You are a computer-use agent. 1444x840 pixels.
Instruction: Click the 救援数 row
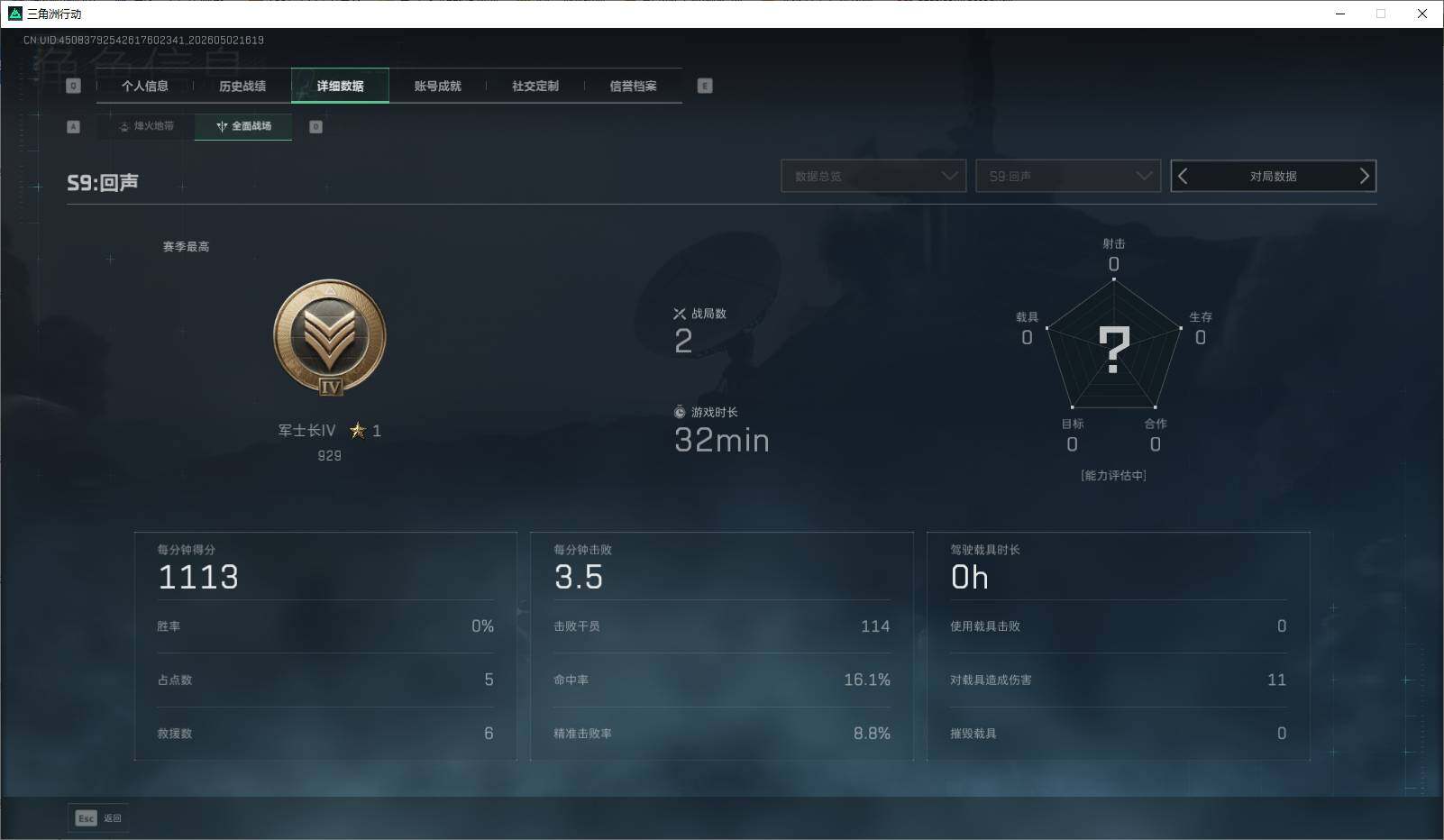(325, 734)
